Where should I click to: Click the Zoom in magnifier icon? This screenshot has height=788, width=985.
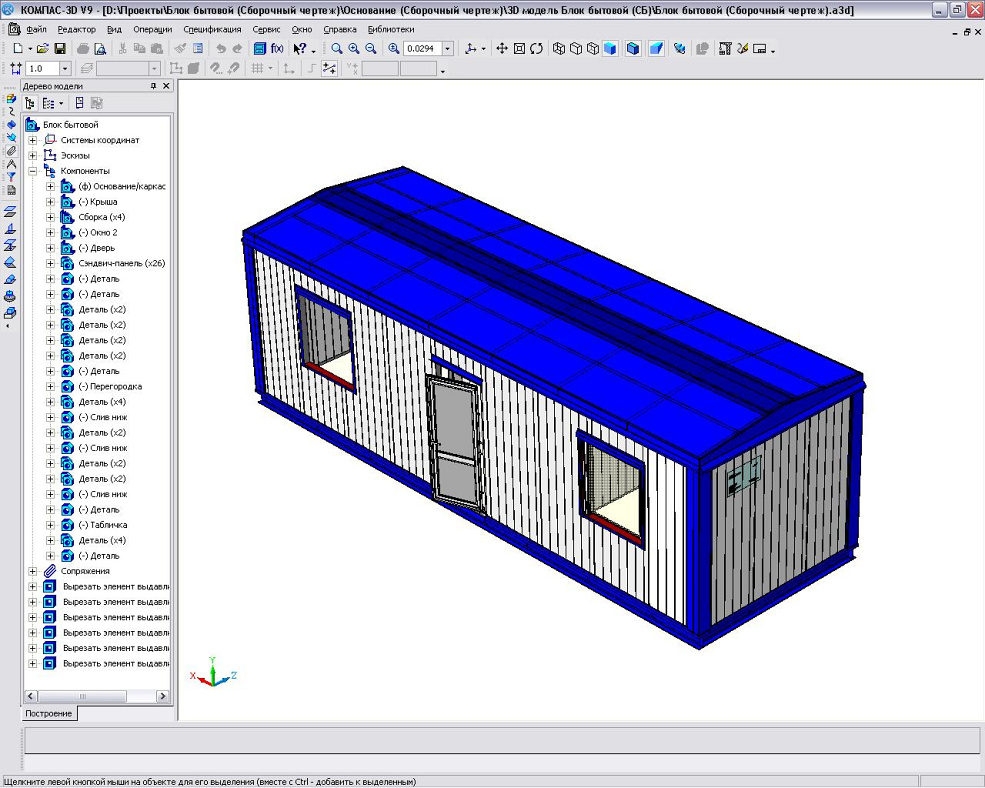353,48
